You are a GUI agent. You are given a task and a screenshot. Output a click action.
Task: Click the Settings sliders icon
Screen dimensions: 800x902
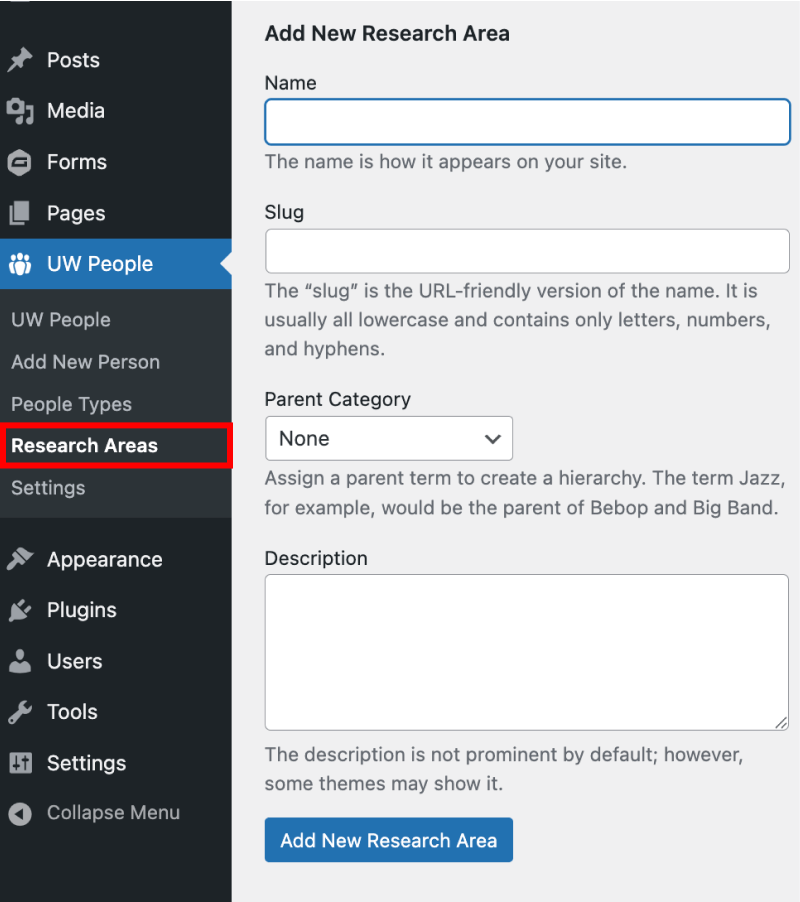20,763
